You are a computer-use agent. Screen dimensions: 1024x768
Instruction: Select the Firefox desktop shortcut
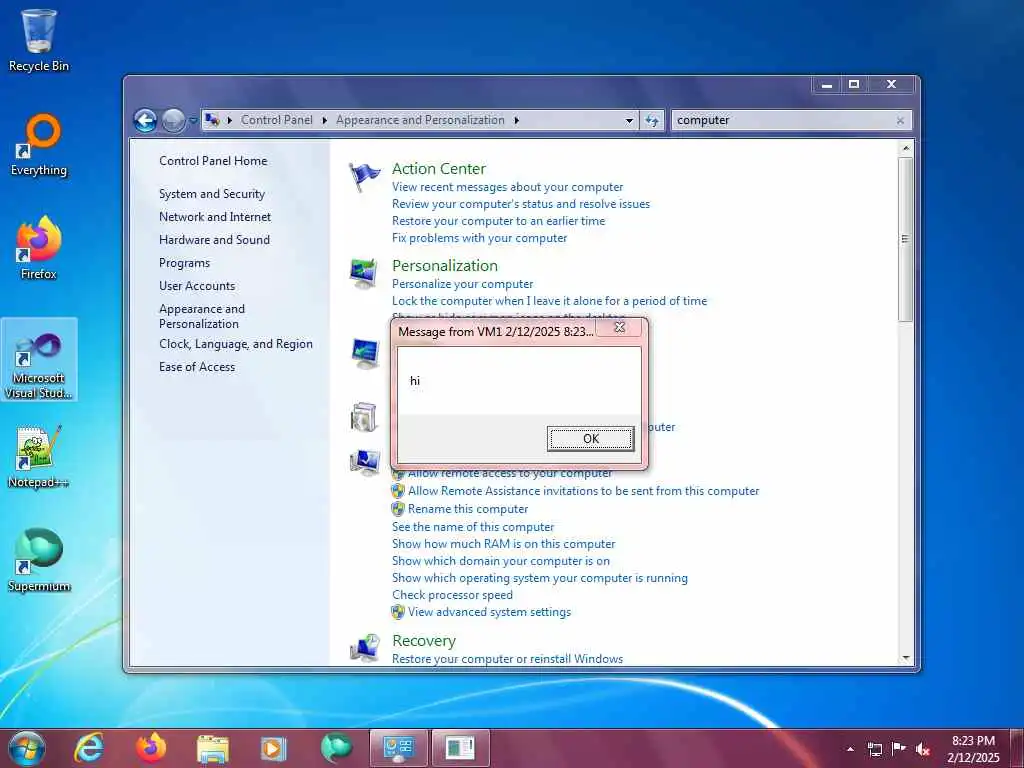[39, 248]
